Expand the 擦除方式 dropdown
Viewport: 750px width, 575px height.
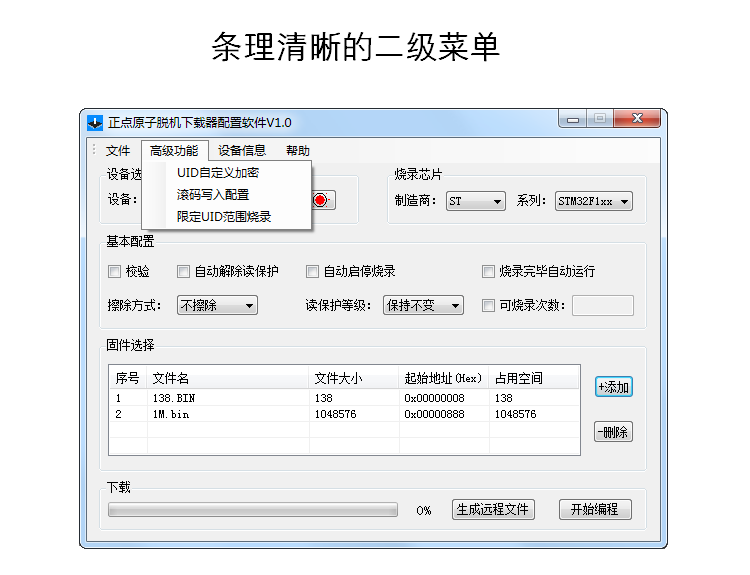217,305
